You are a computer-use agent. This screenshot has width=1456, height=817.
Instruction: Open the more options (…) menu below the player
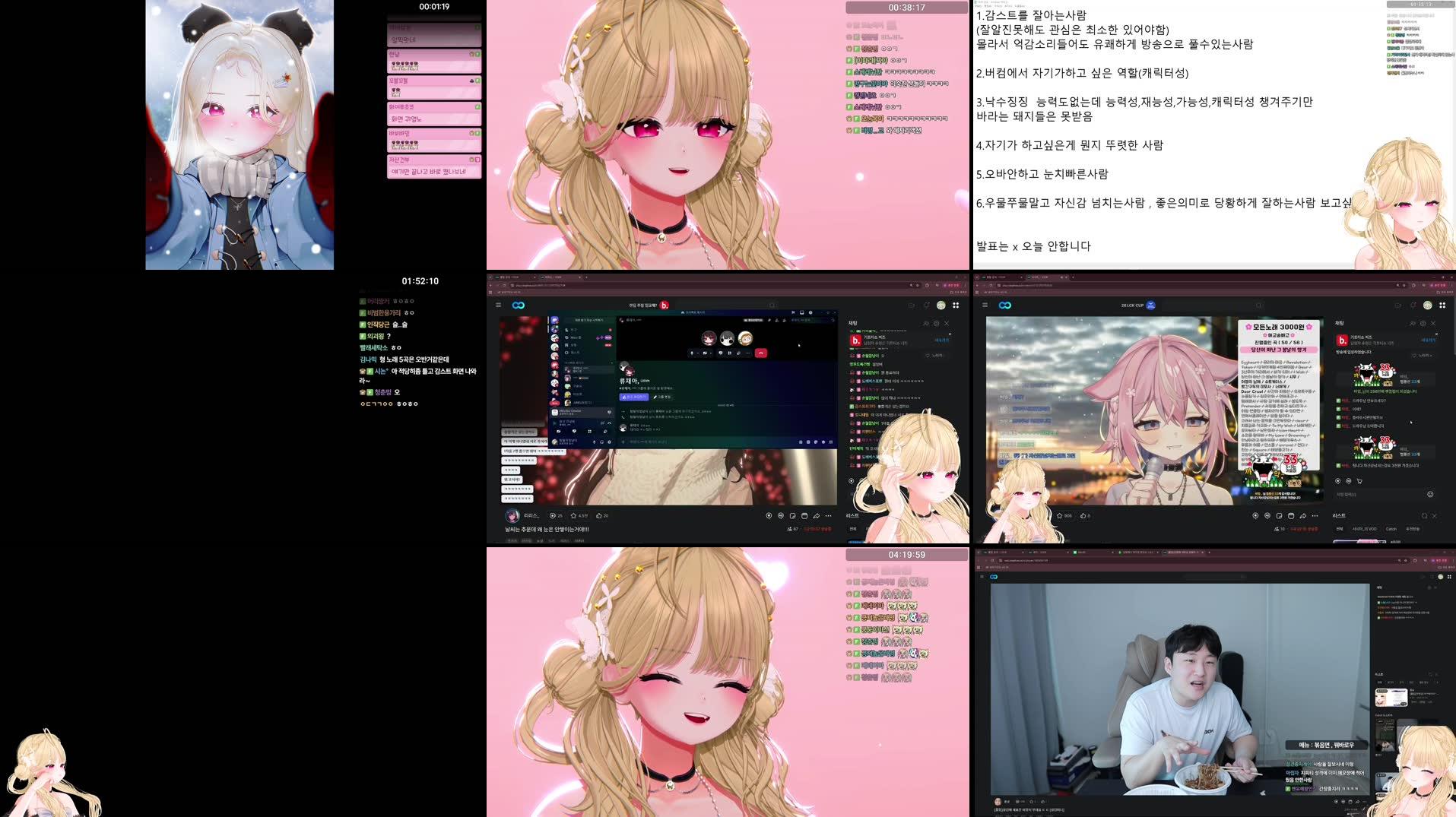tap(828, 516)
